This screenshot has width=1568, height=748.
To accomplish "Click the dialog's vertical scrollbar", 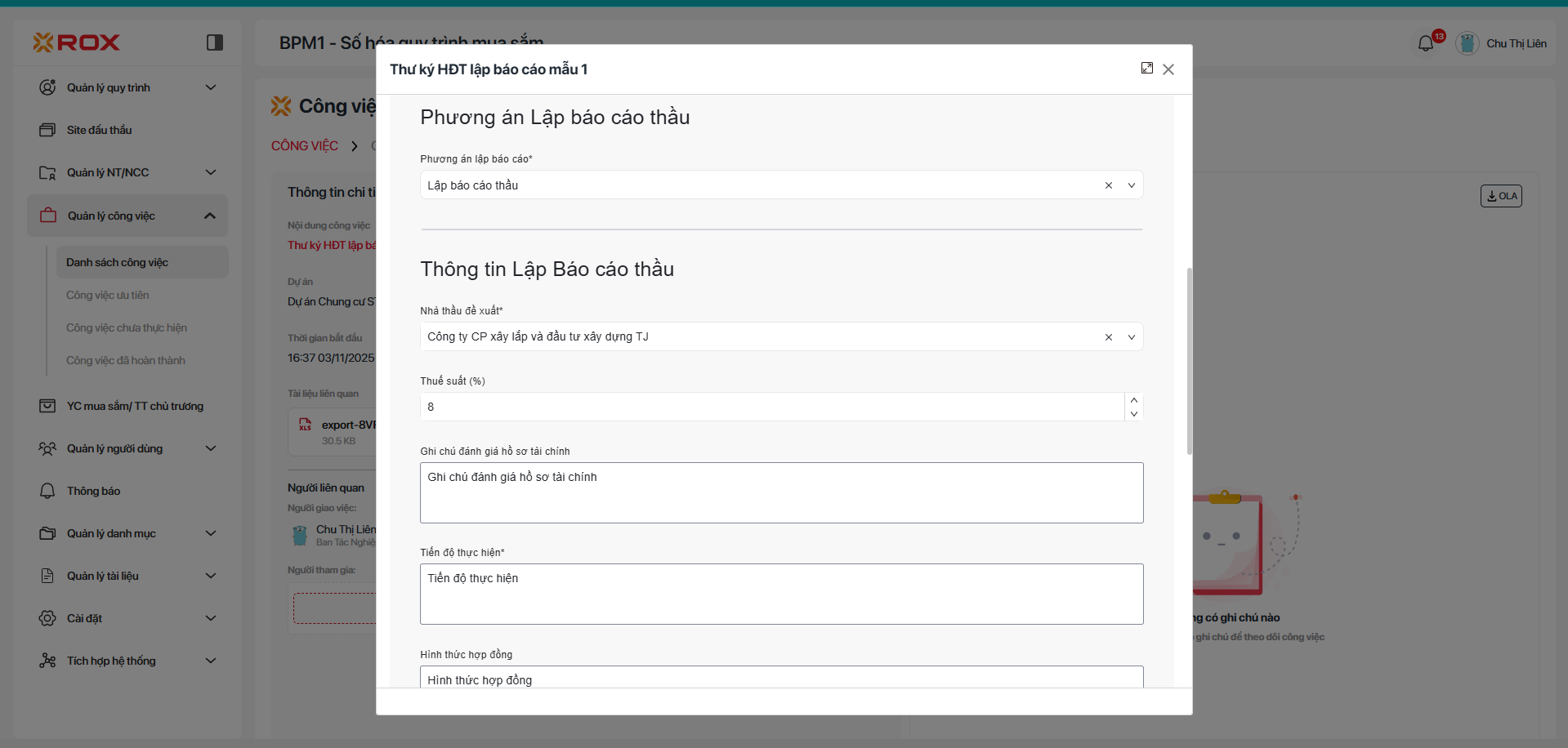I will click(x=1189, y=361).
